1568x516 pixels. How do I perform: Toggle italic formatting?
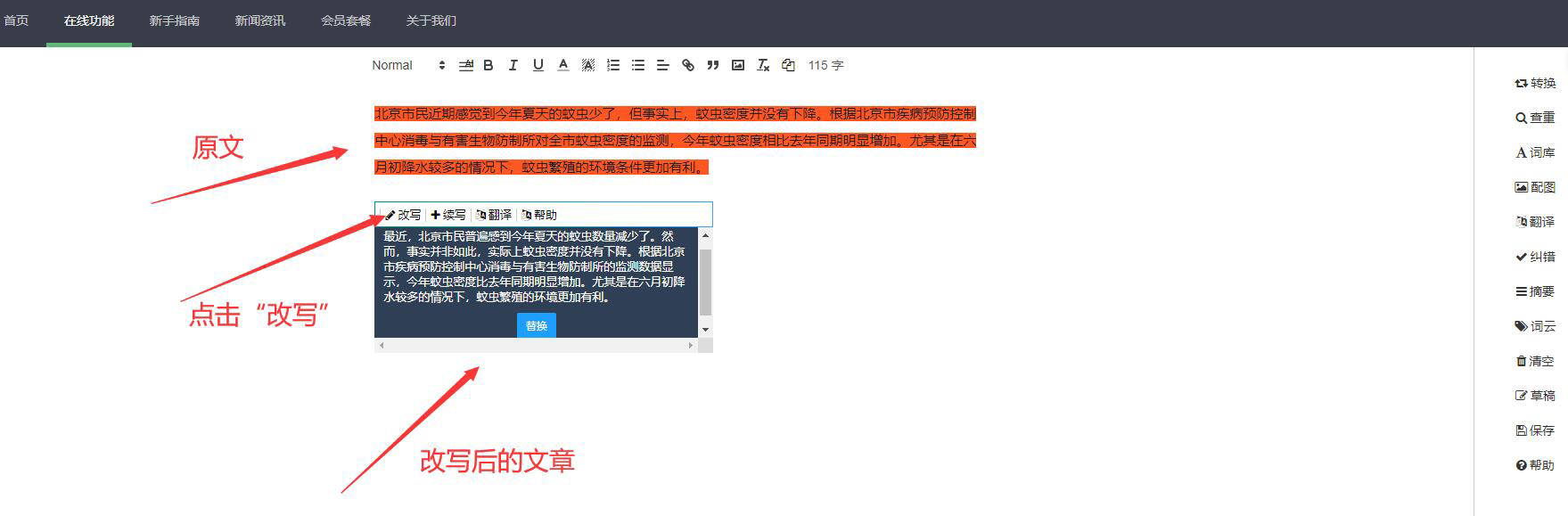point(513,65)
